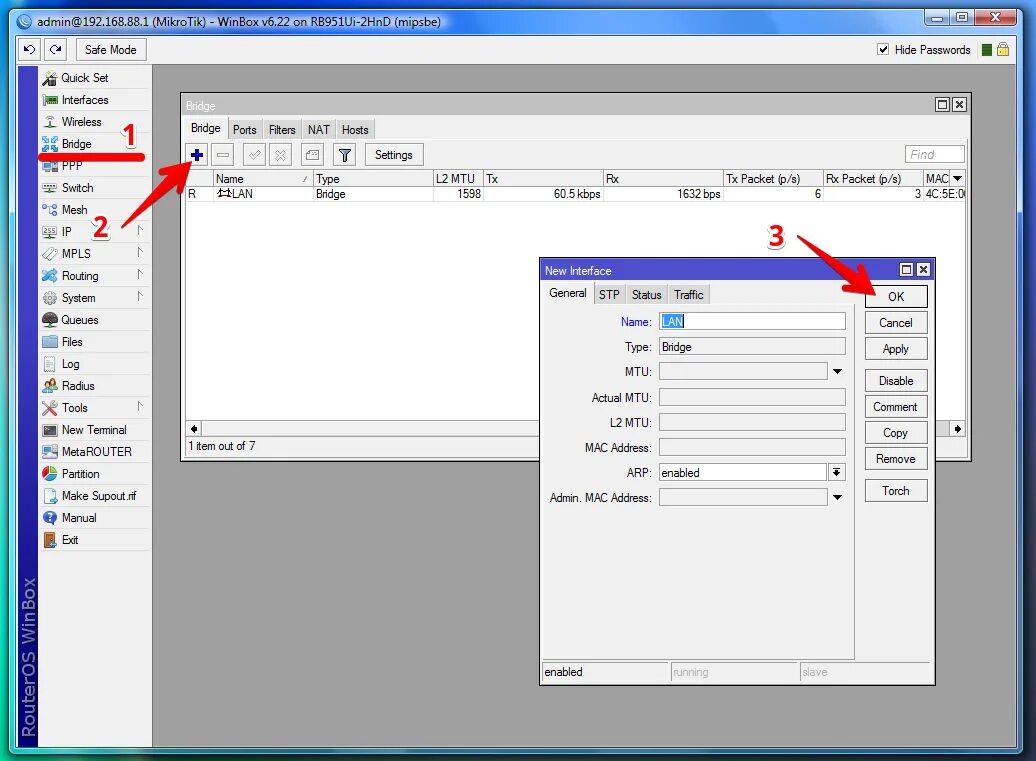Select the LAN bridge row
This screenshot has width=1036, height=761.
[575, 194]
